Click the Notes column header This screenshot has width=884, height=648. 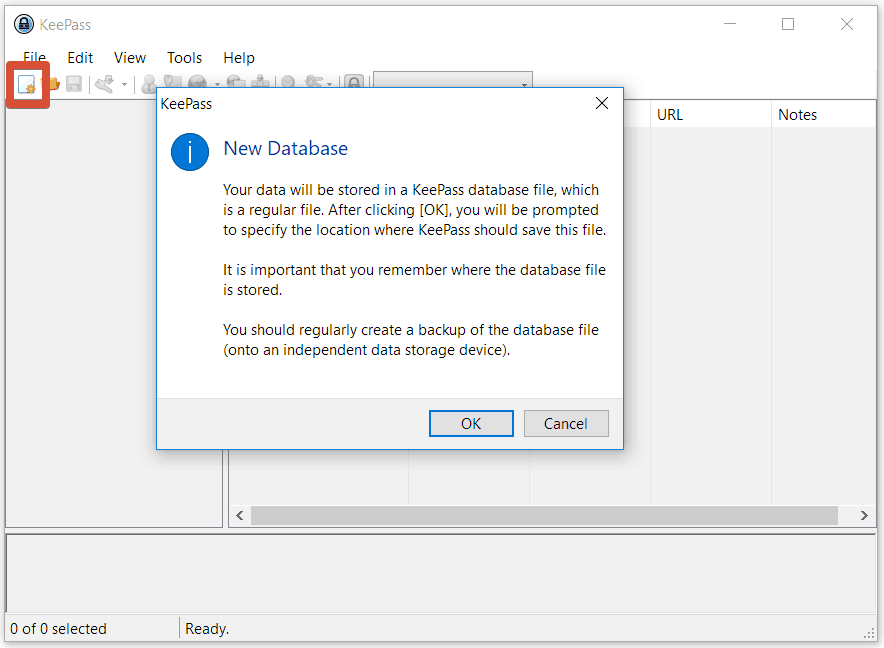click(x=824, y=114)
